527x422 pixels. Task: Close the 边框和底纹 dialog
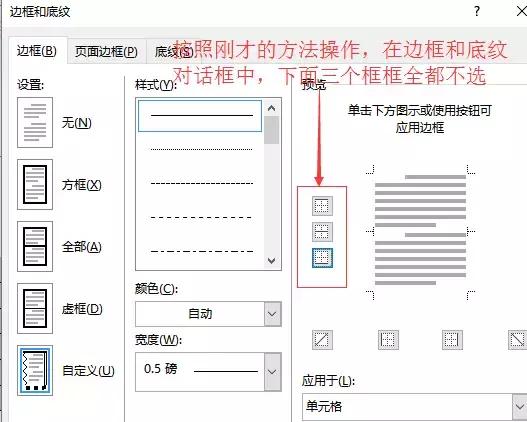(x=521, y=12)
